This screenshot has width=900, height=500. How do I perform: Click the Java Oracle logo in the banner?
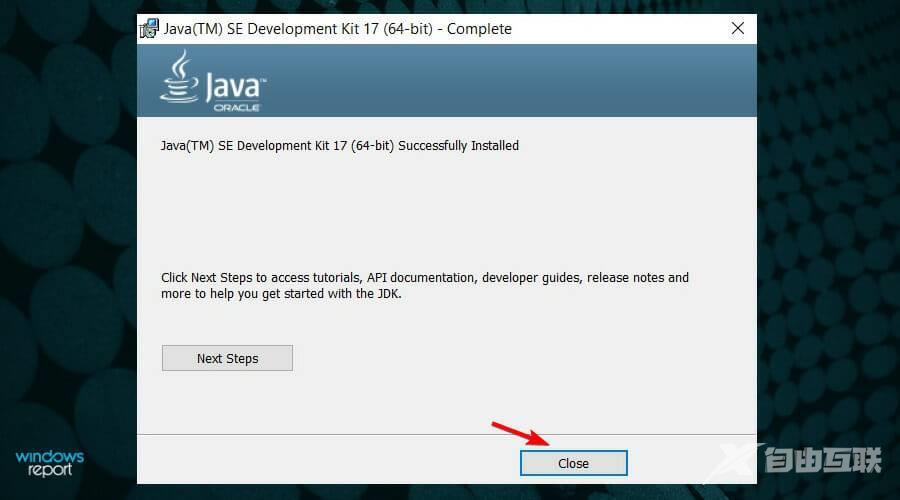click(x=213, y=80)
